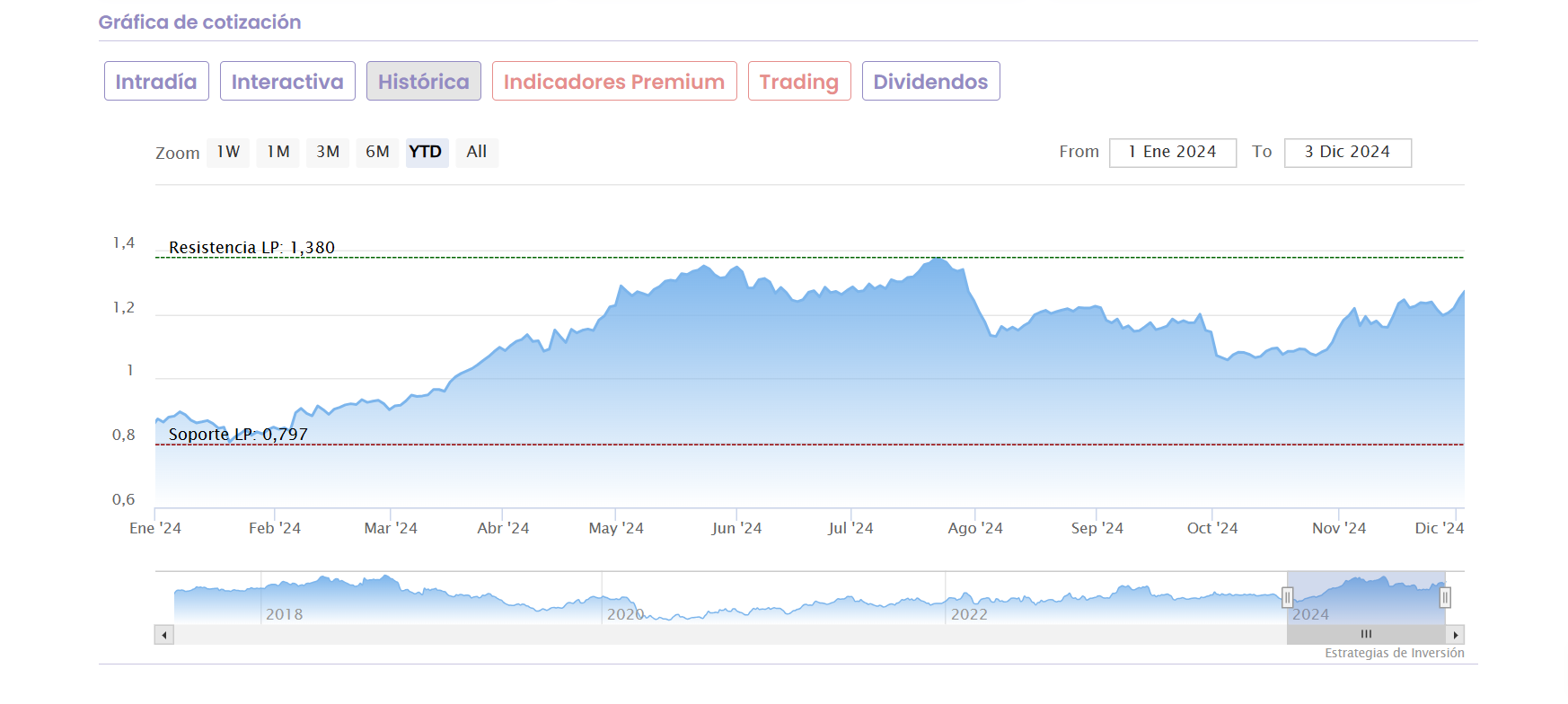Click the left scroll arrow of the navigator

coord(164,635)
